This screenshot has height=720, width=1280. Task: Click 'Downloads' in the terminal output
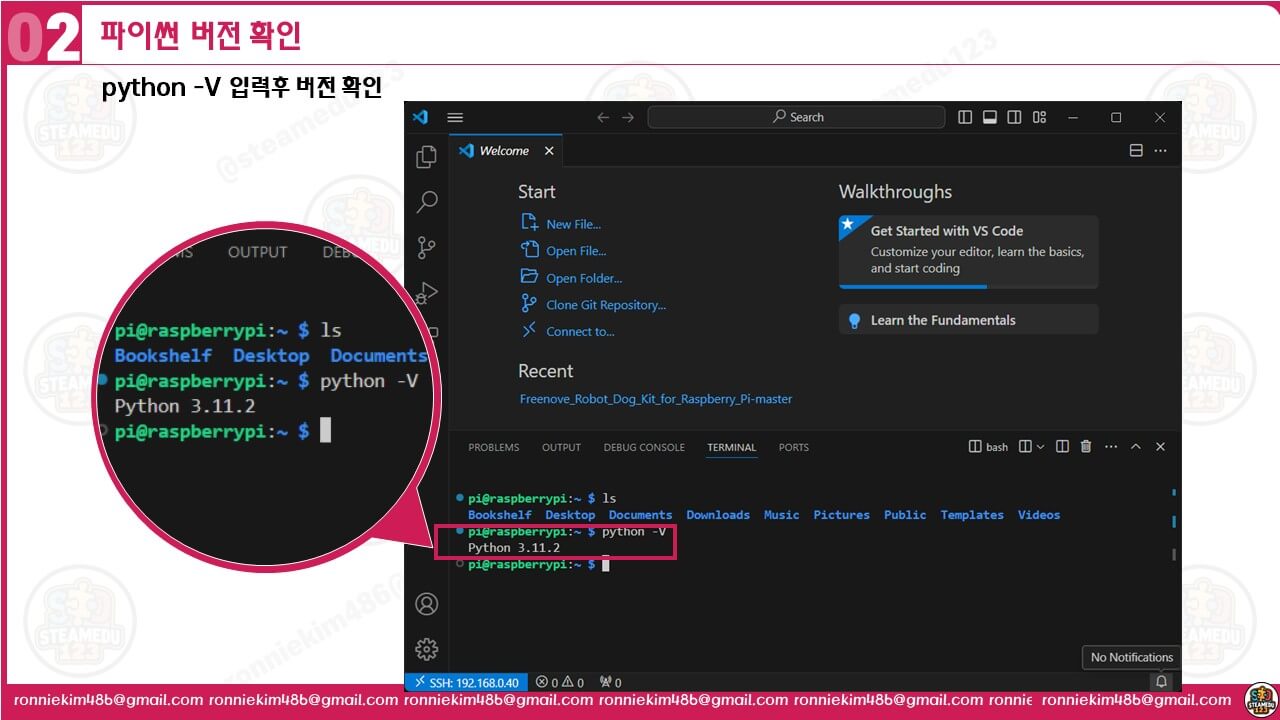[x=718, y=515]
